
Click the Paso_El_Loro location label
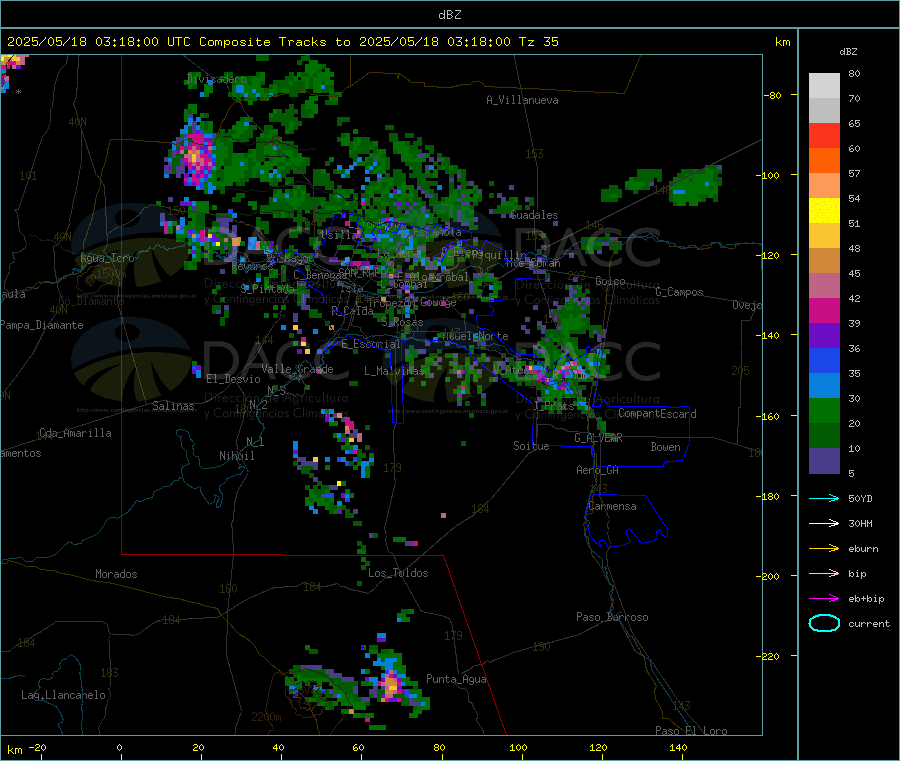pyautogui.click(x=691, y=731)
